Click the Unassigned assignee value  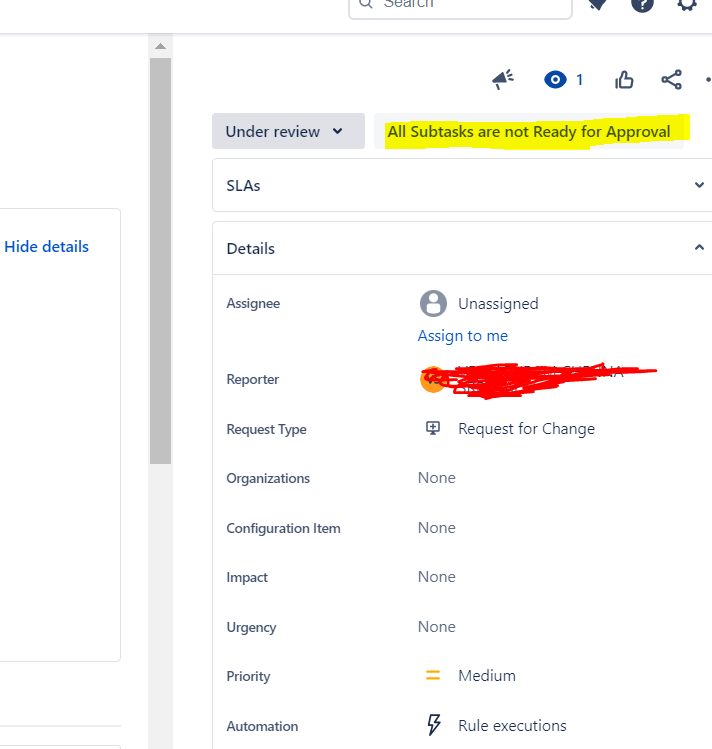point(498,304)
